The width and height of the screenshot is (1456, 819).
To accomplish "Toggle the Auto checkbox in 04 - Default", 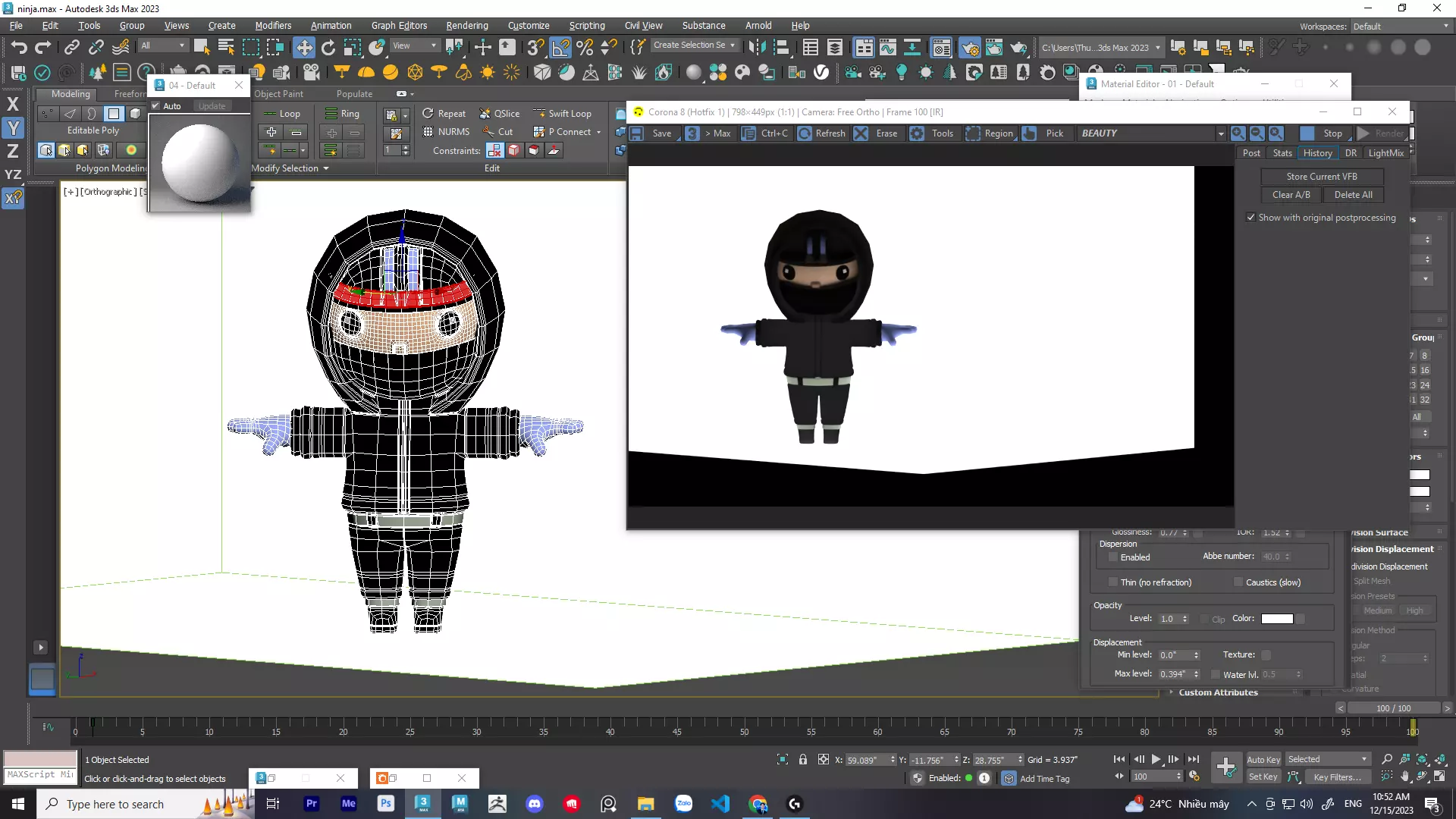I will tap(155, 106).
